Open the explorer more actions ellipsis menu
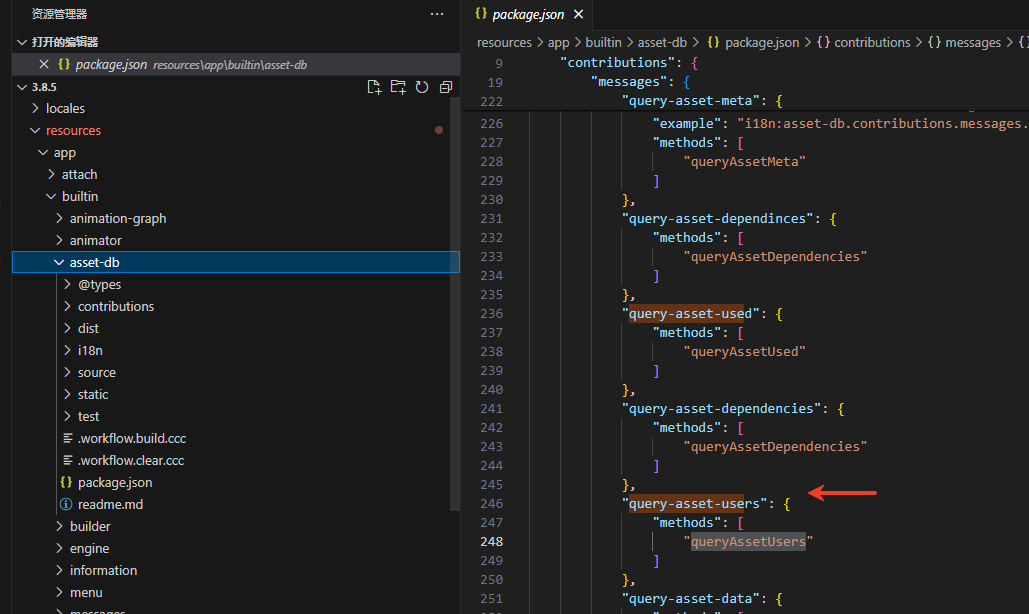 436,14
